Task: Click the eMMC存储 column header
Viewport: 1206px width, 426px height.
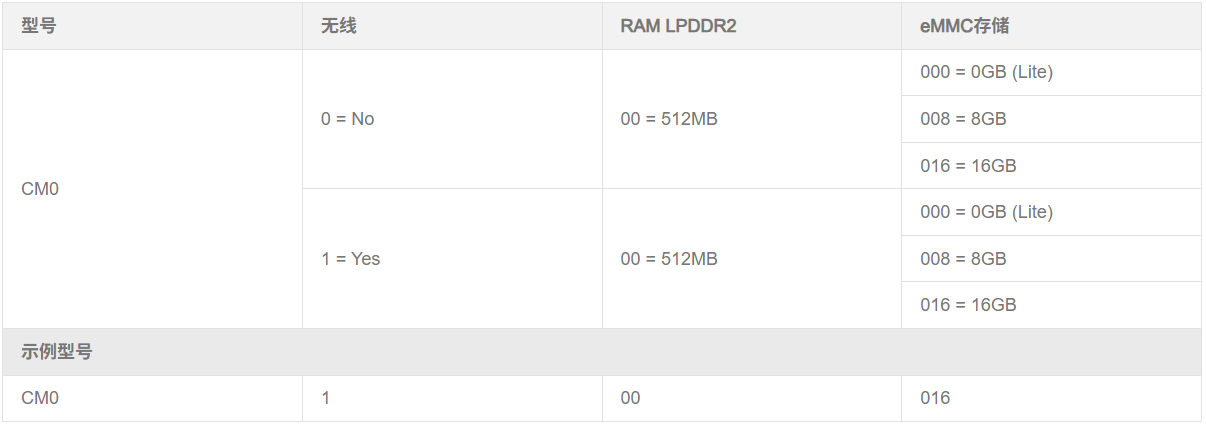Action: tap(964, 27)
